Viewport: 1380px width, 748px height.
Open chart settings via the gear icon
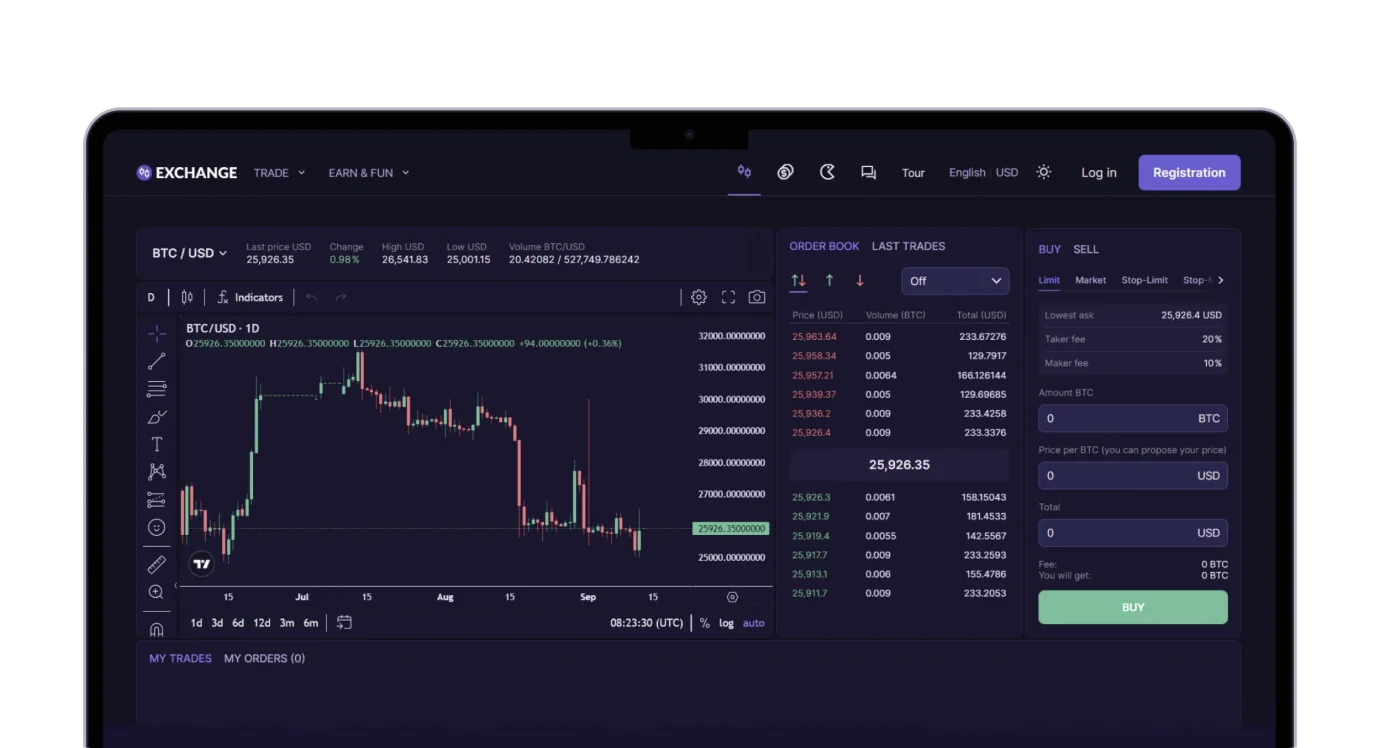(698, 296)
